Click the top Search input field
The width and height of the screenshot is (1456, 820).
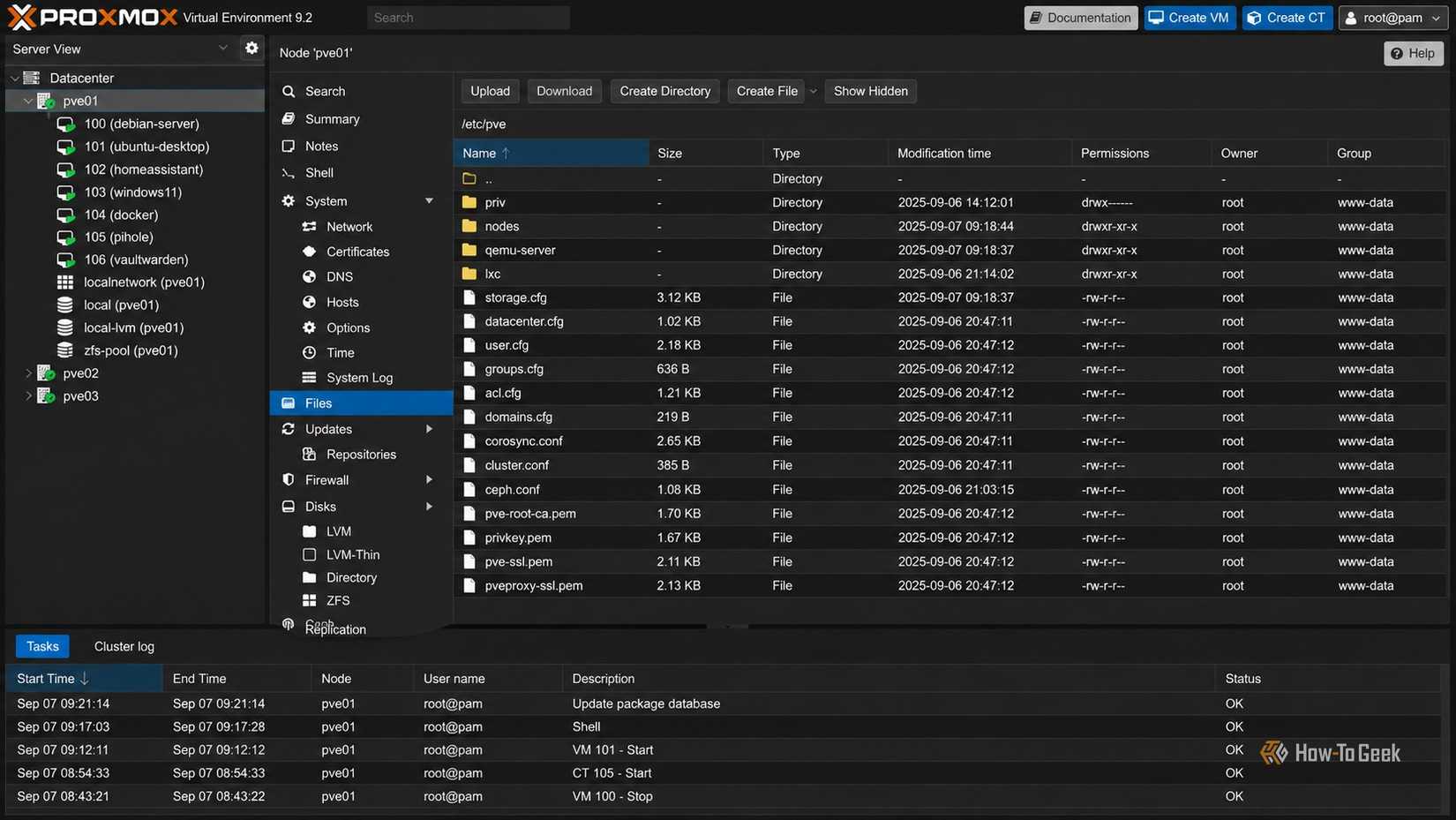pyautogui.click(x=469, y=18)
